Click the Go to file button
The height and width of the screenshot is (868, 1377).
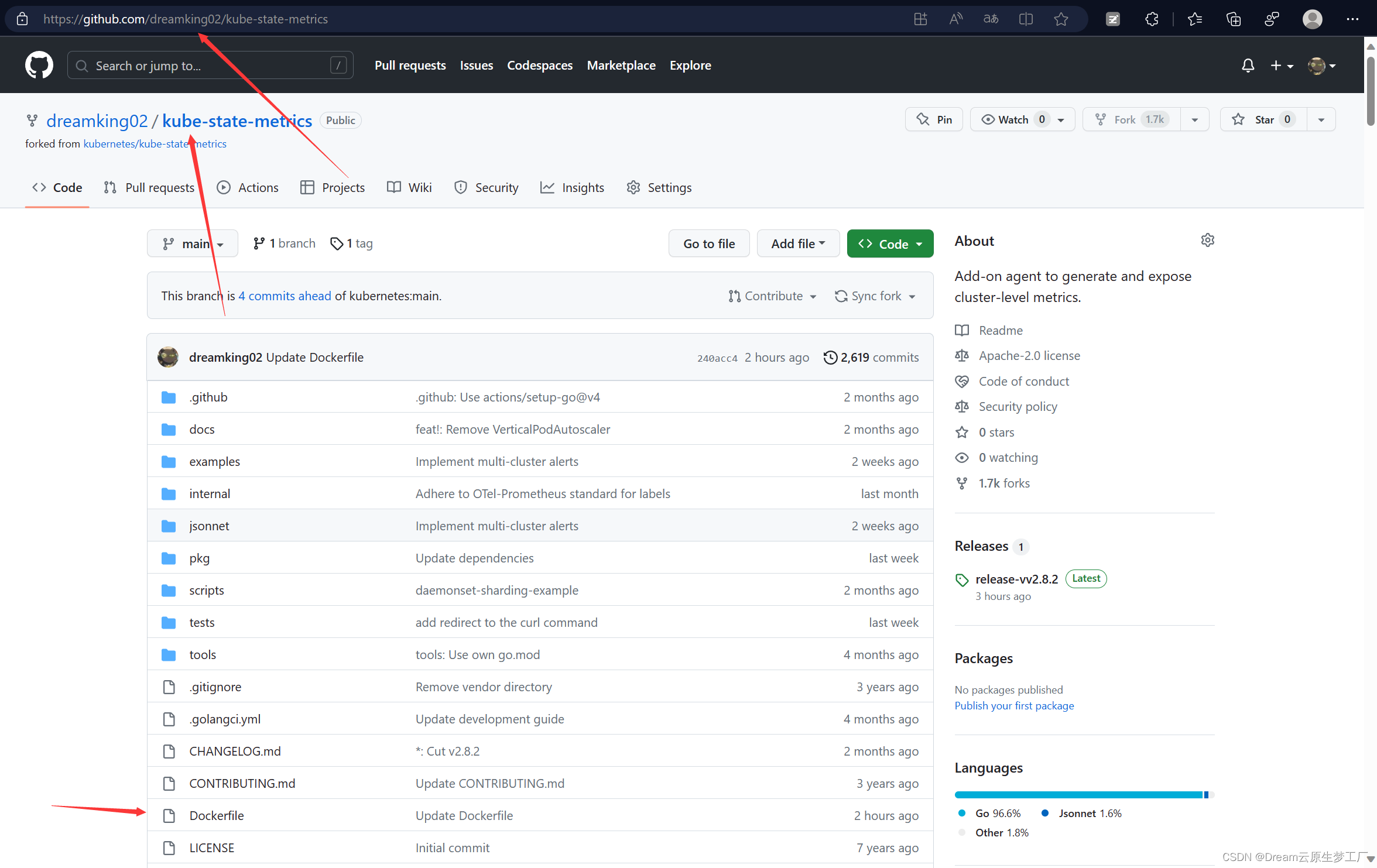click(x=708, y=243)
